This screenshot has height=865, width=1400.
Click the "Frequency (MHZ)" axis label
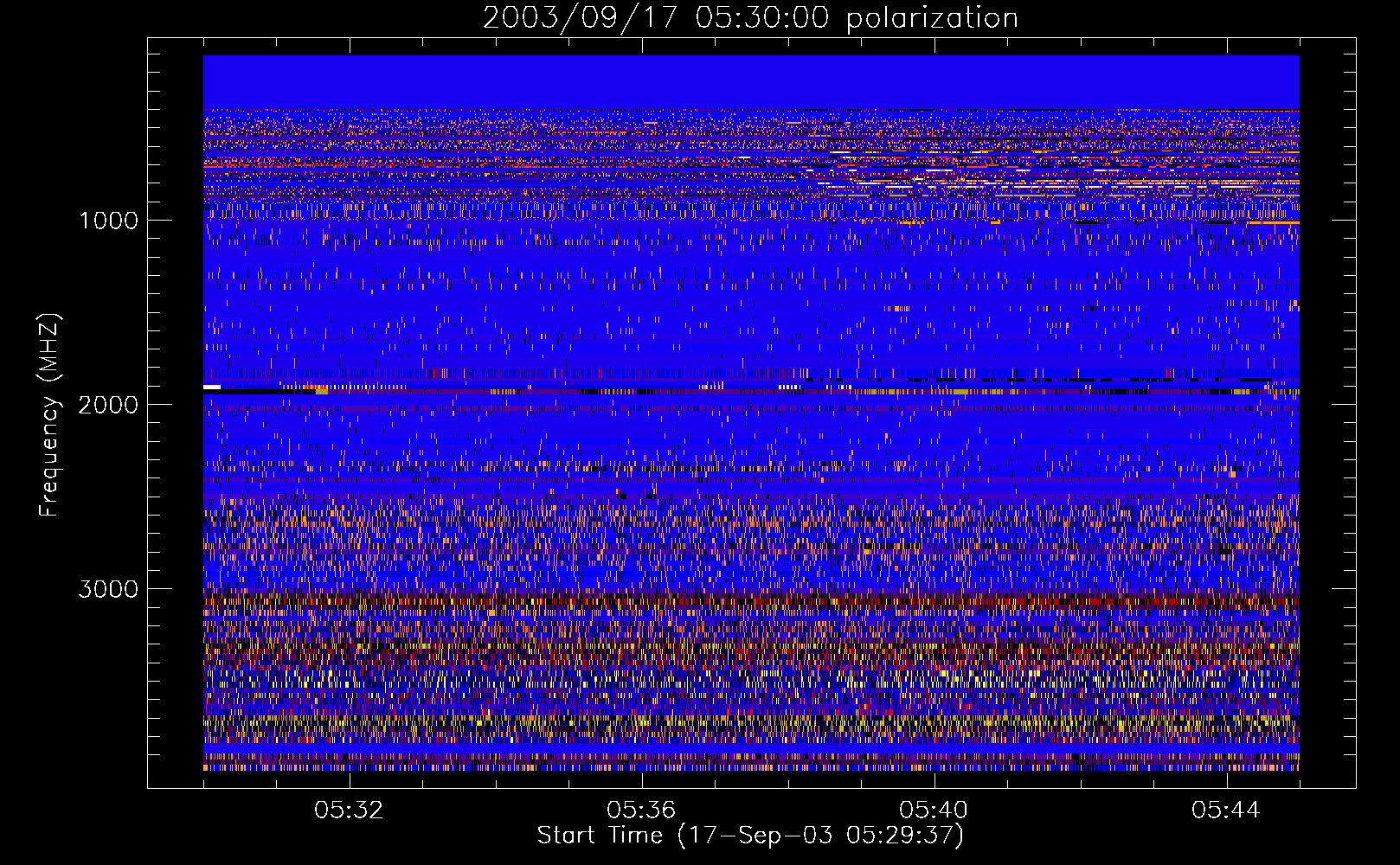tap(49, 415)
